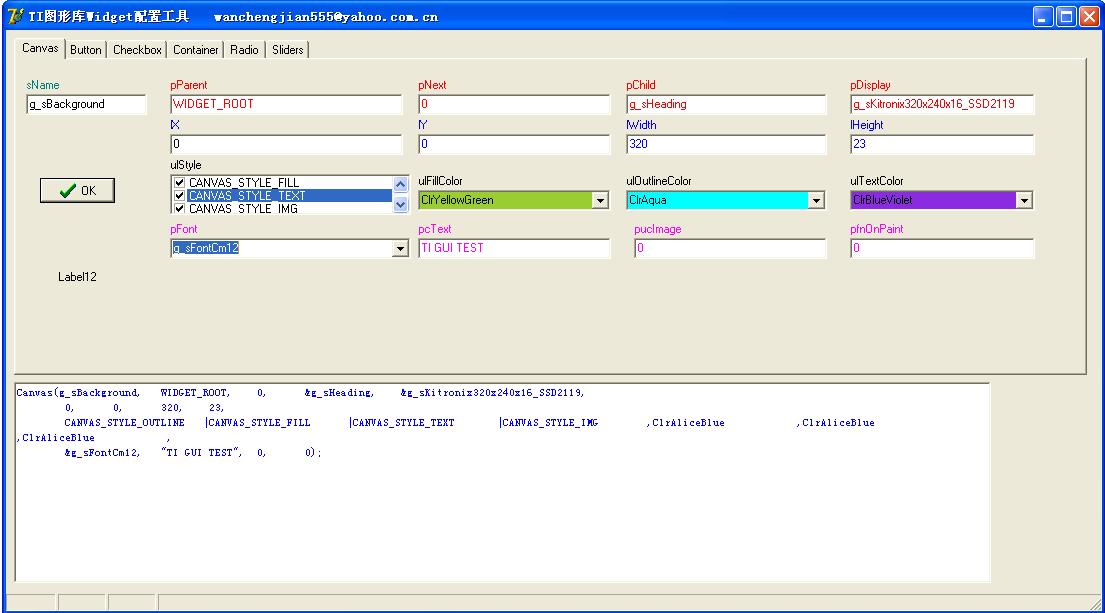Click the Label12 text
The image size is (1105, 613).
77,277
